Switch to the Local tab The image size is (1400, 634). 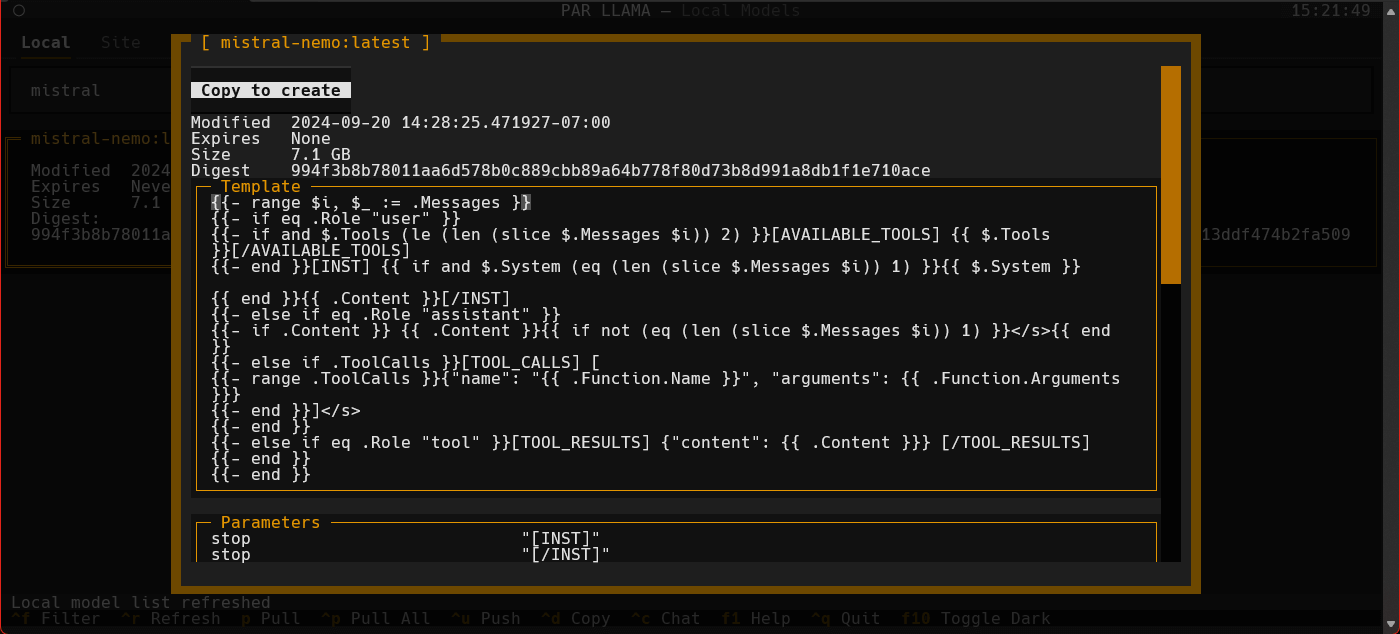point(45,43)
